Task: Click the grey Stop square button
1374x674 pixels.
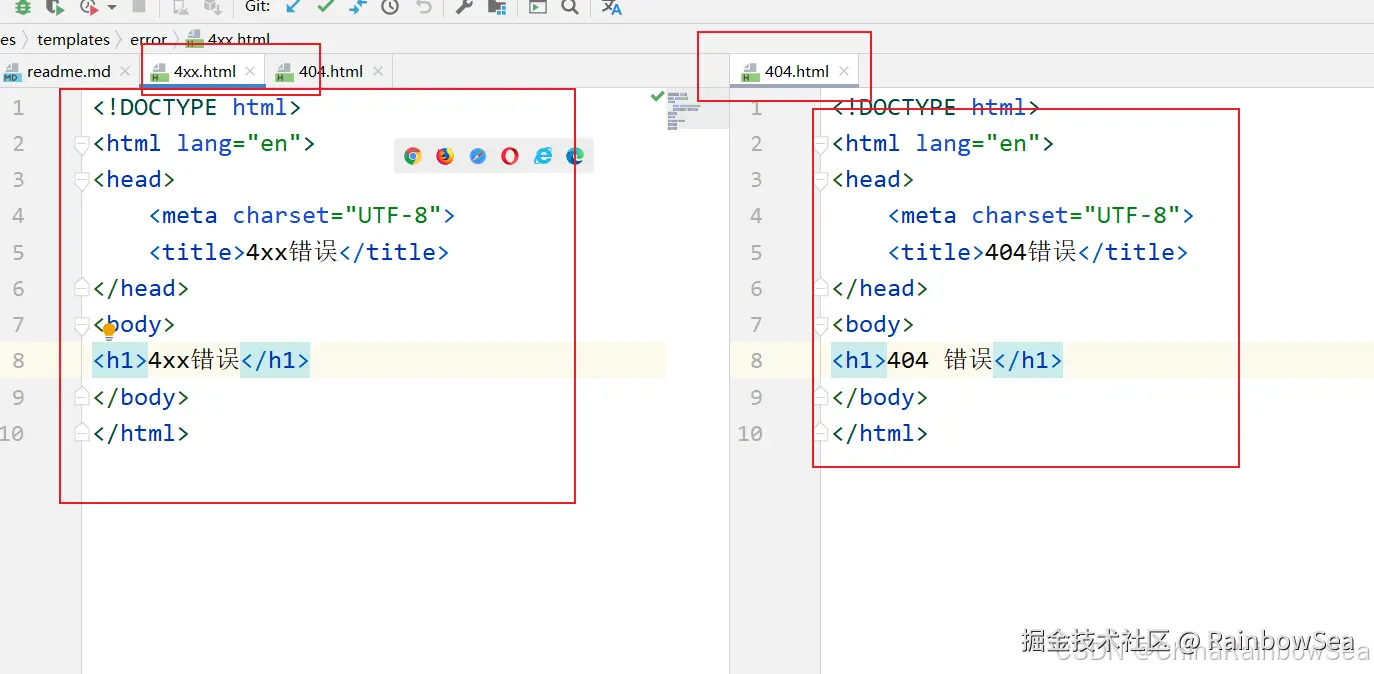Action: pos(139,7)
